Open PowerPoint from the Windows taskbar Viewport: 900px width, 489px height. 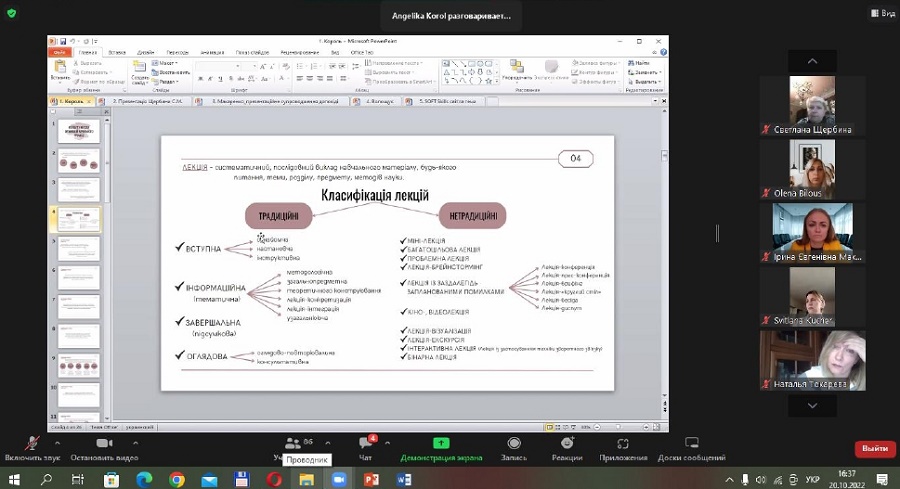371,479
